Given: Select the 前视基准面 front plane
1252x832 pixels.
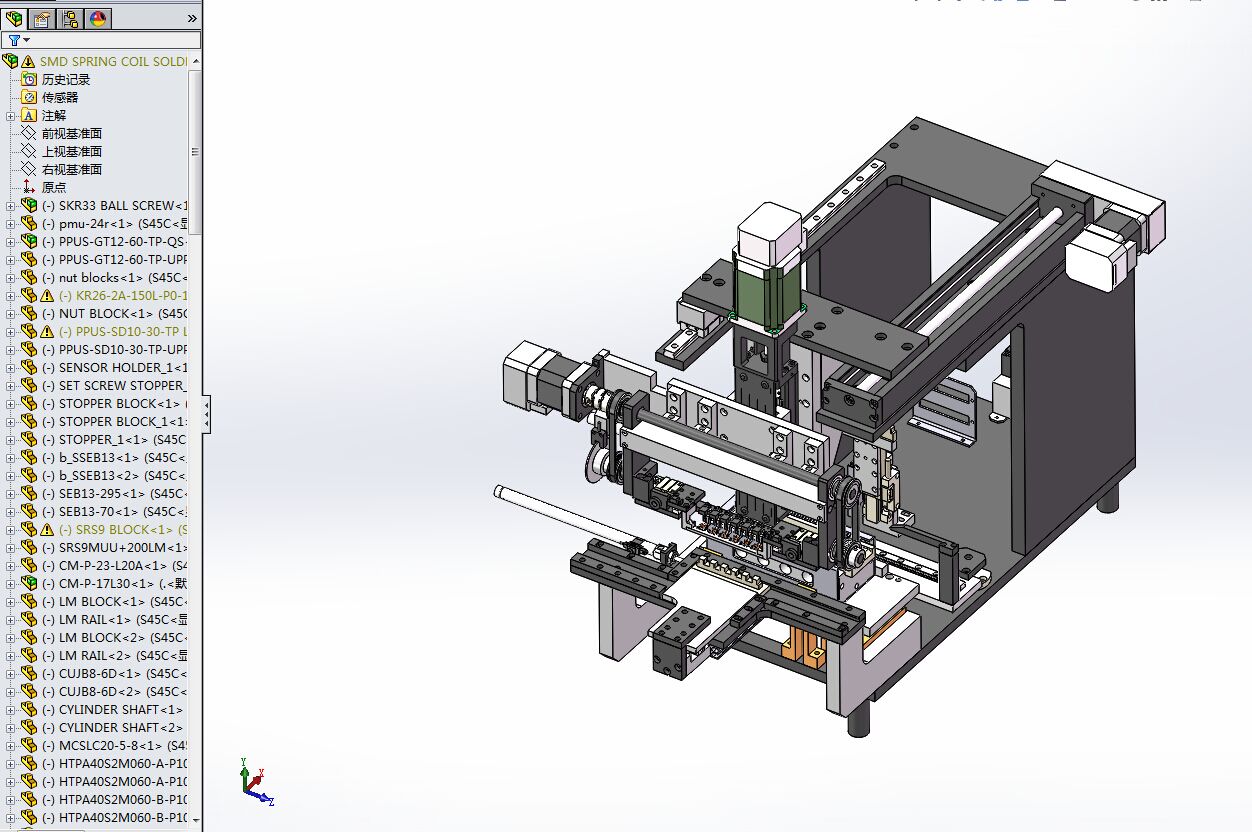Looking at the screenshot, I should pyautogui.click(x=72, y=133).
